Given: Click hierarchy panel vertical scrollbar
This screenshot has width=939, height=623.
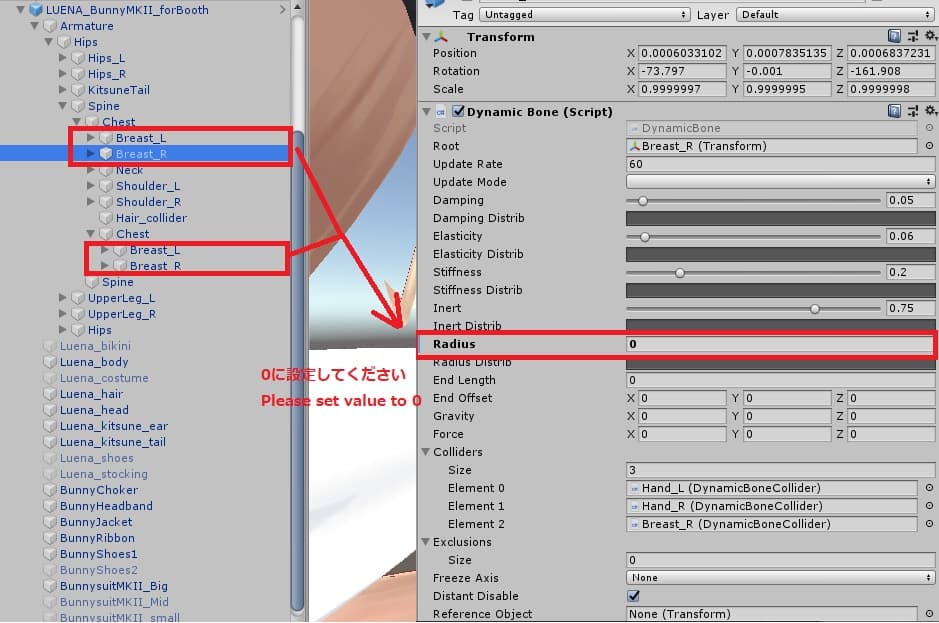Looking at the screenshot, I should [x=297, y=370].
